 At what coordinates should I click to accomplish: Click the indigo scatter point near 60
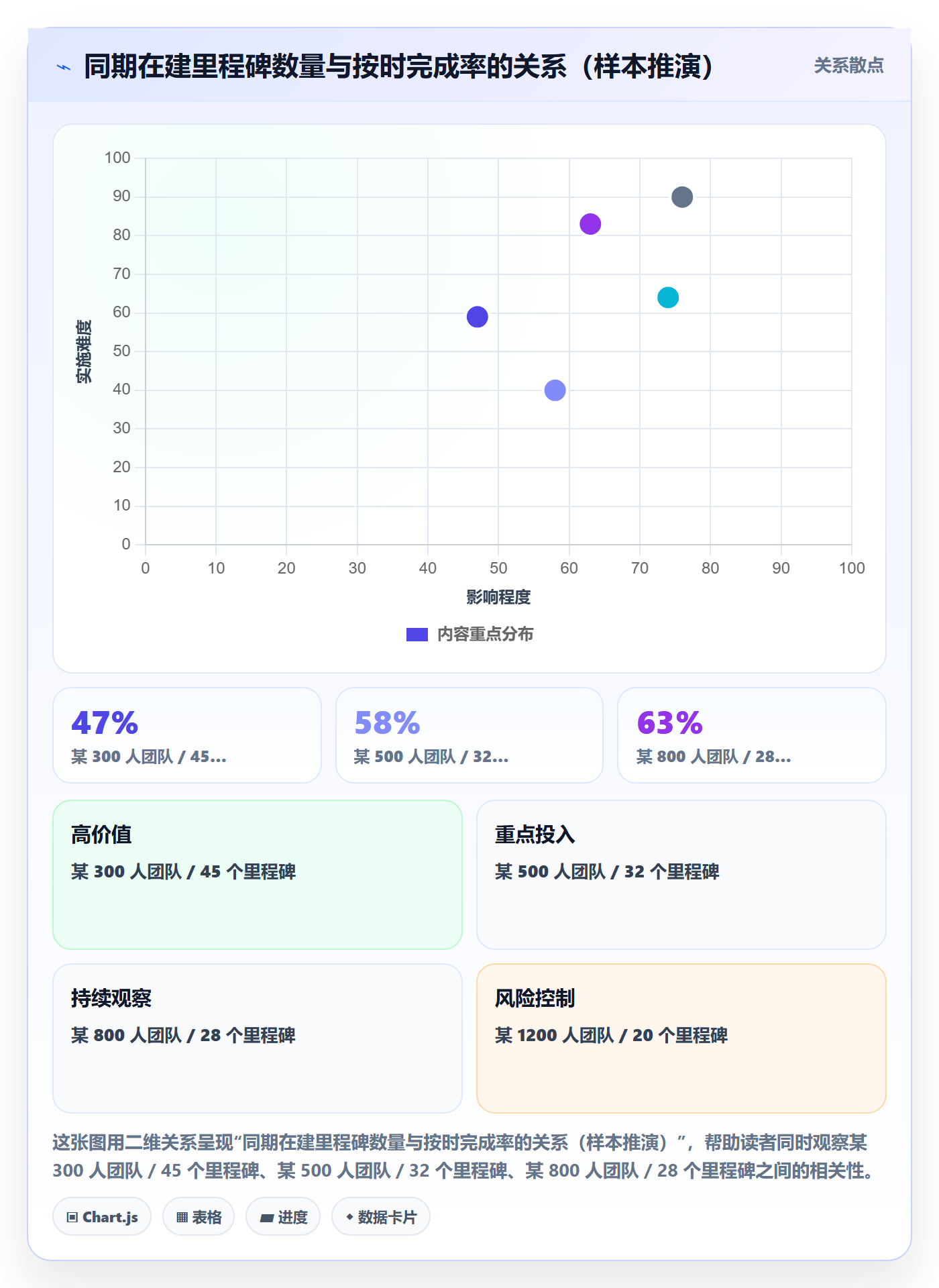(x=478, y=317)
